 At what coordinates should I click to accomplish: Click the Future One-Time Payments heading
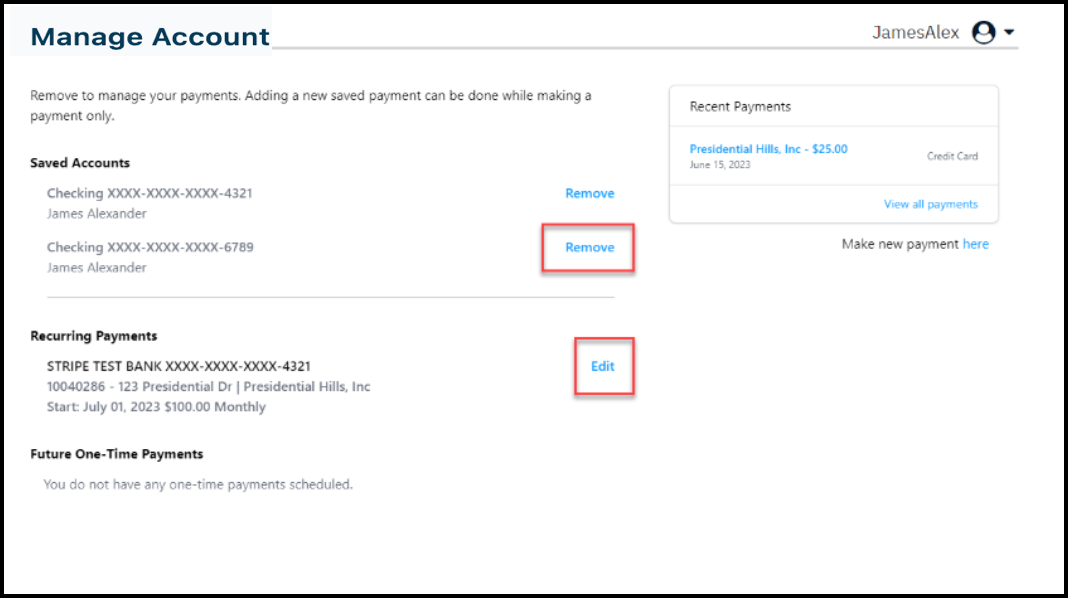(116, 454)
